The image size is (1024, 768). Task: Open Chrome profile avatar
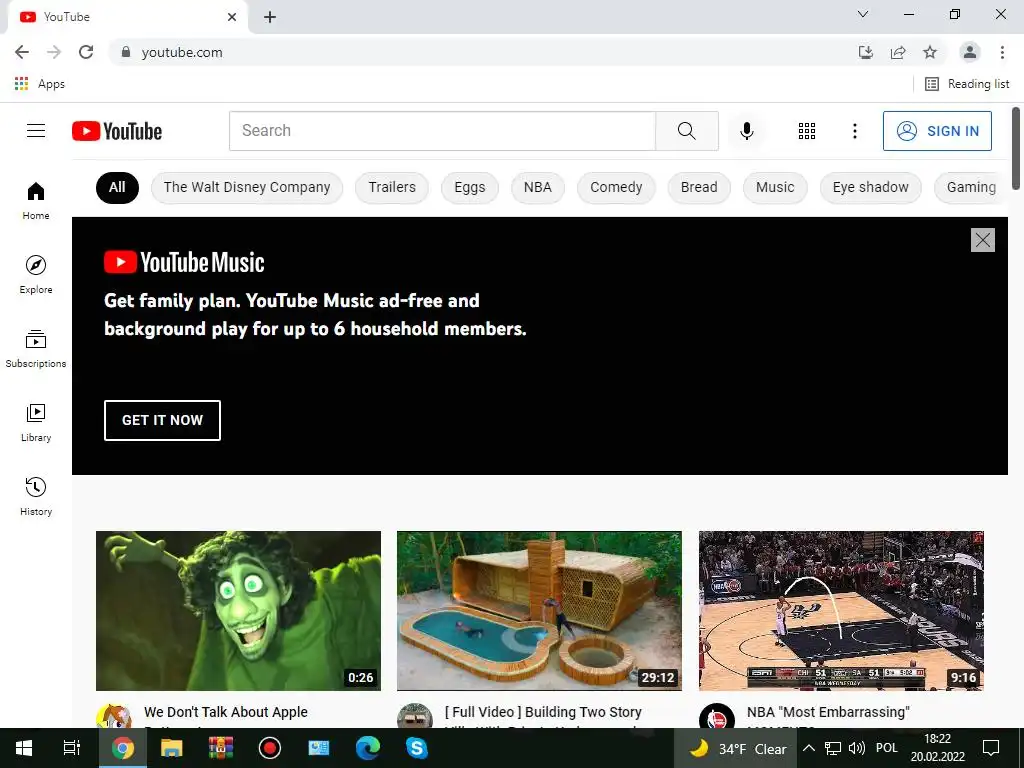(970, 52)
